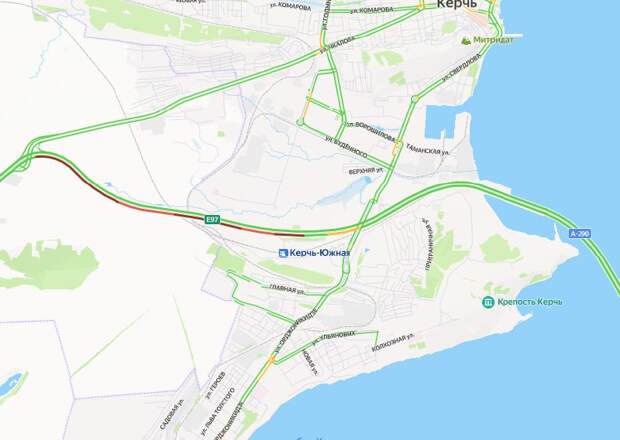Click the Крепость Керчь museum icon
This screenshot has height=440, width=620.
pyautogui.click(x=488, y=302)
